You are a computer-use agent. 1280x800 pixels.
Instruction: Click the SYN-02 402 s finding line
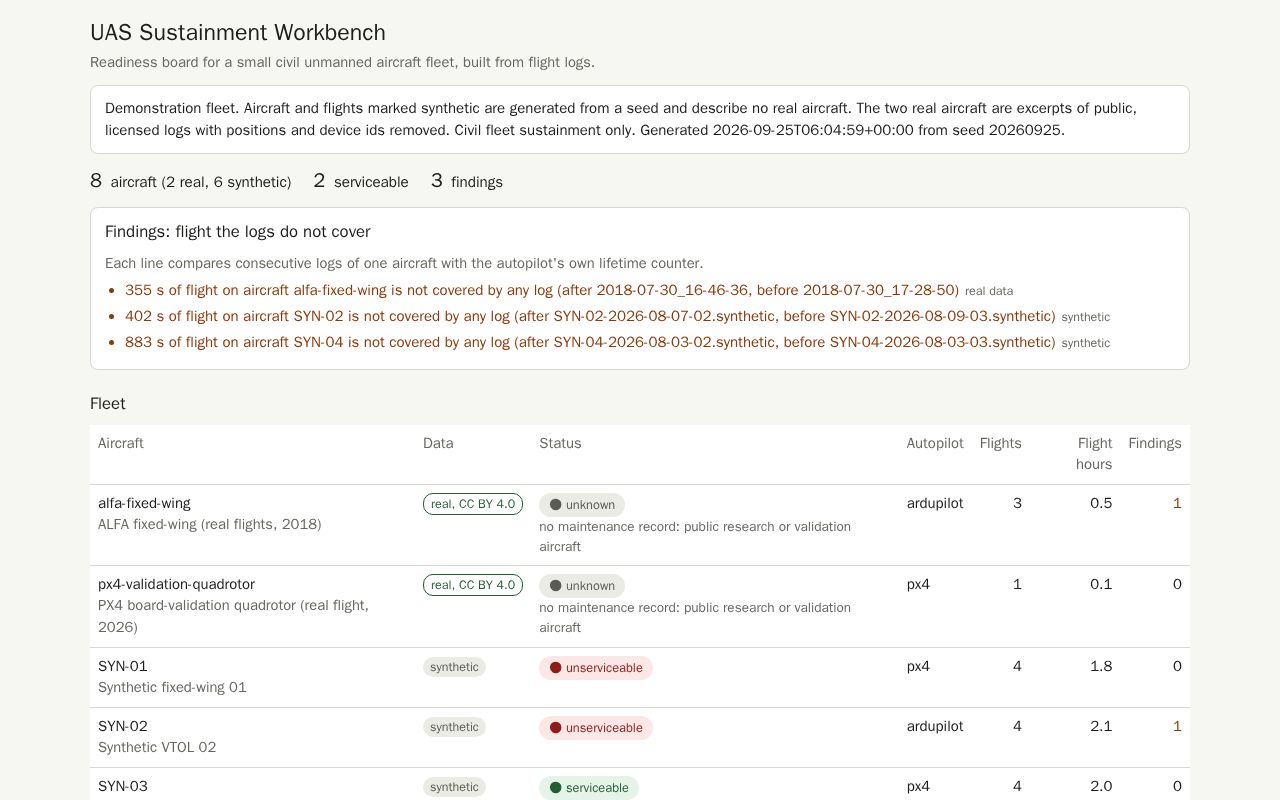pos(617,316)
